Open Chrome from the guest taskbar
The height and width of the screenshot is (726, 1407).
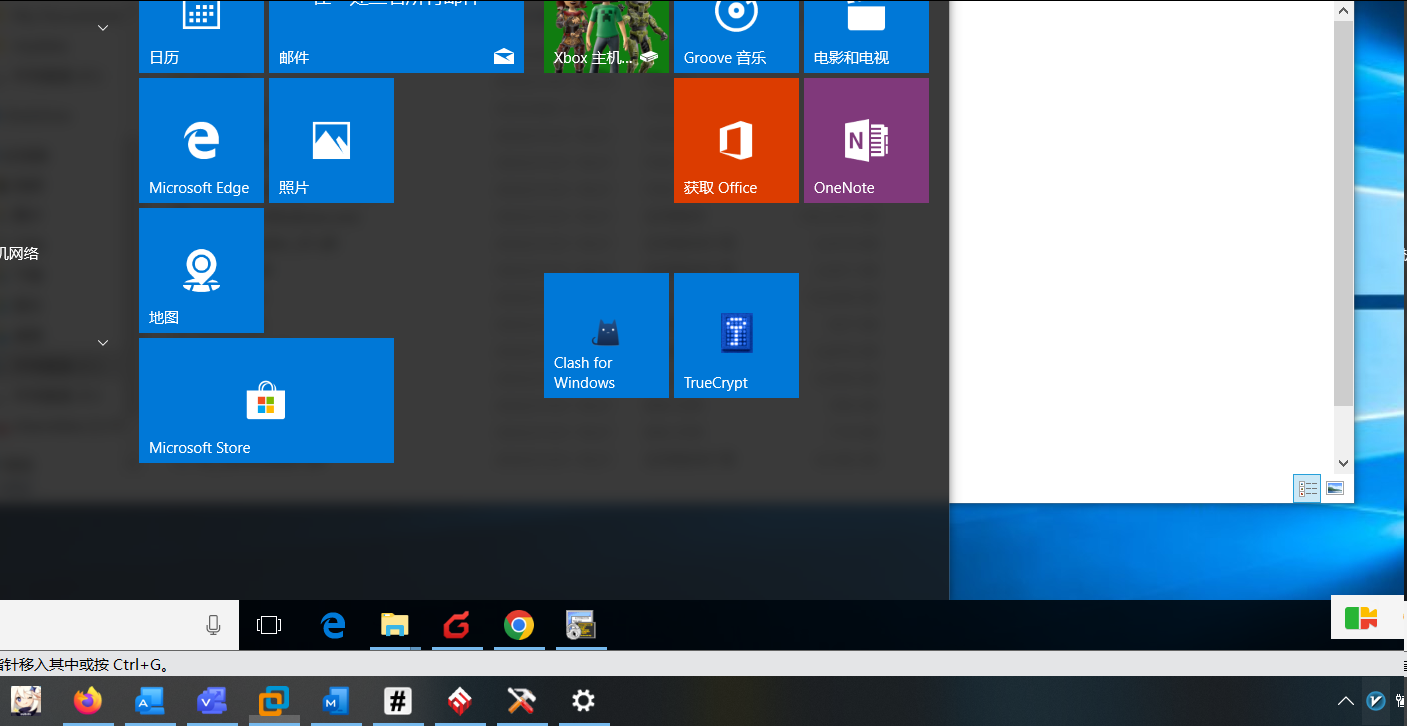[x=518, y=625]
